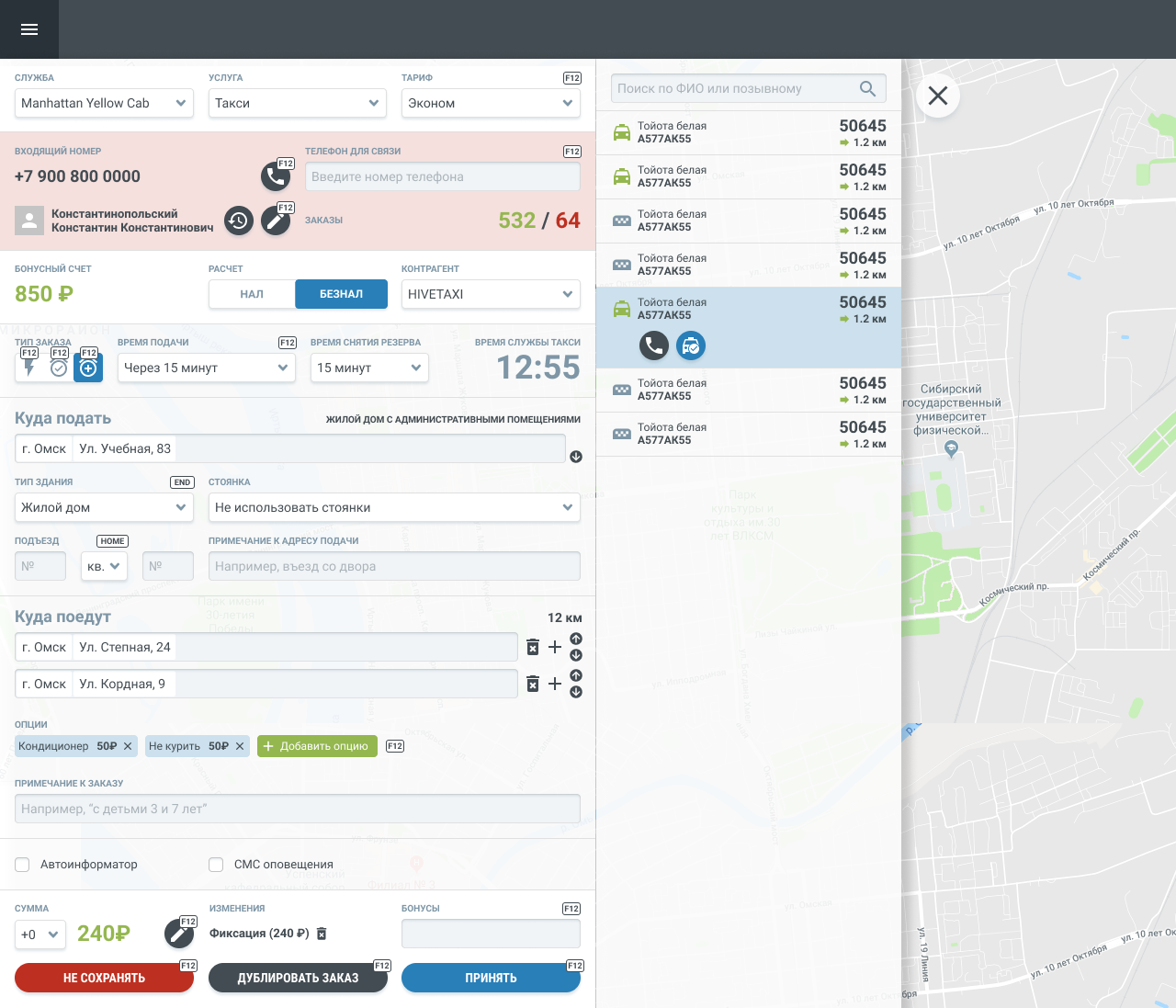Delete the Ул. Степная, 24 destination
The image size is (1176, 1008).
tap(533, 647)
